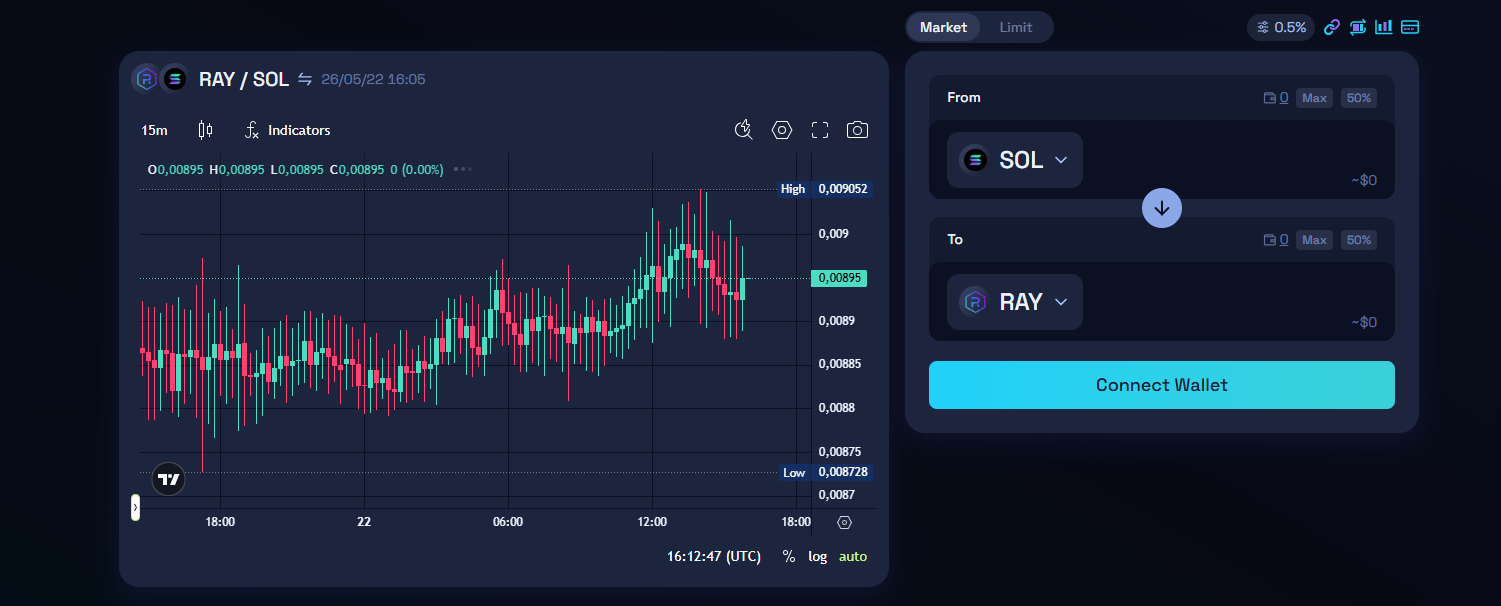
Task: Toggle the bar chart view icon
Action: pyautogui.click(x=1384, y=27)
